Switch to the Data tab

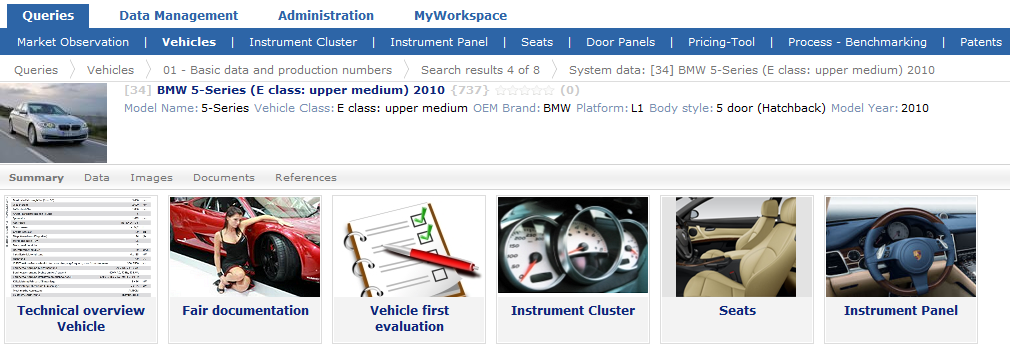pyautogui.click(x=97, y=178)
